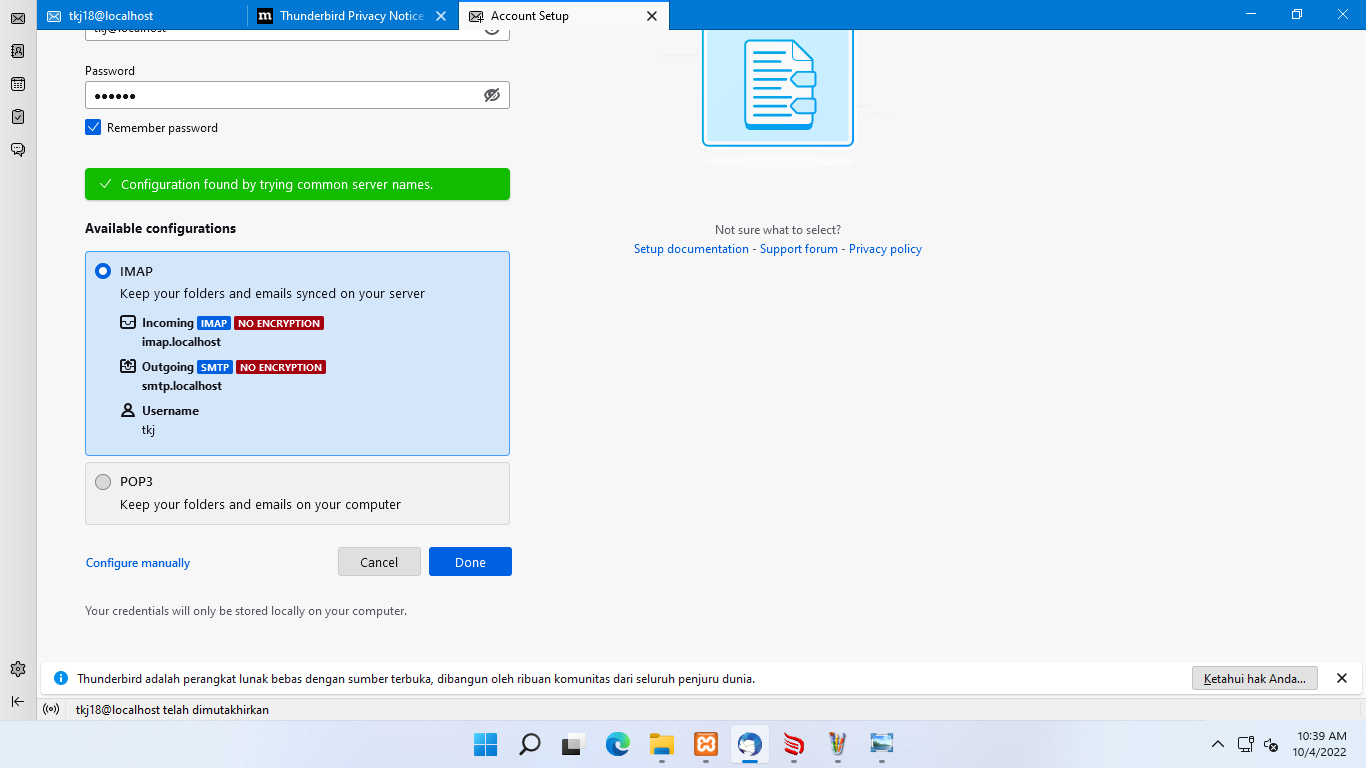Click the blue SMTP badge

(215, 368)
